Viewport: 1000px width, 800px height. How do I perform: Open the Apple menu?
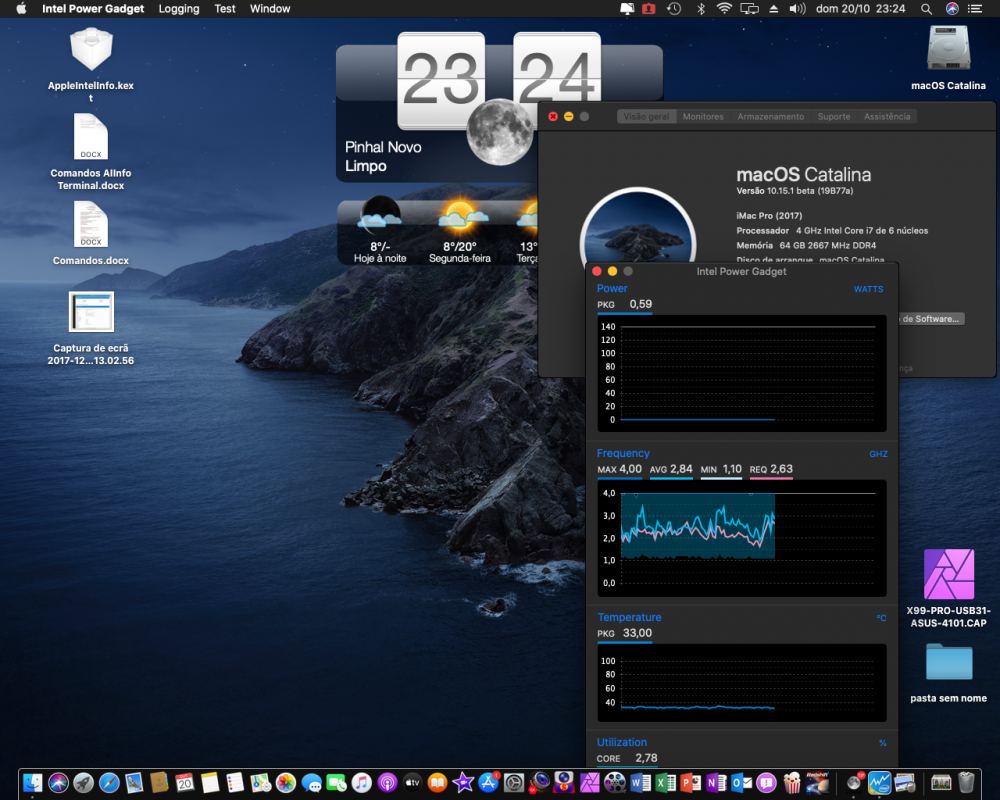click(21, 8)
